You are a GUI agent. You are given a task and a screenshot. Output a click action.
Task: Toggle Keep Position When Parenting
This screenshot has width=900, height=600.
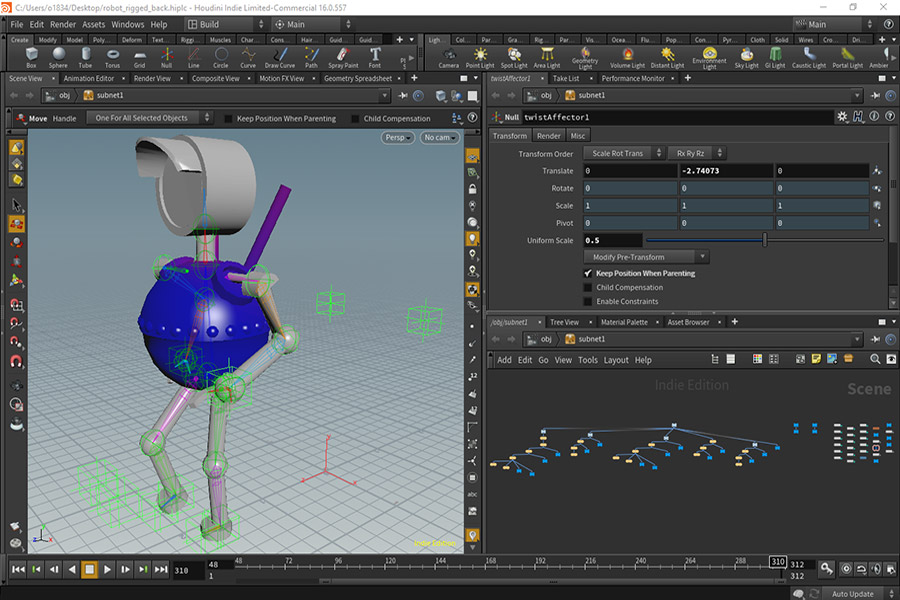click(587, 272)
